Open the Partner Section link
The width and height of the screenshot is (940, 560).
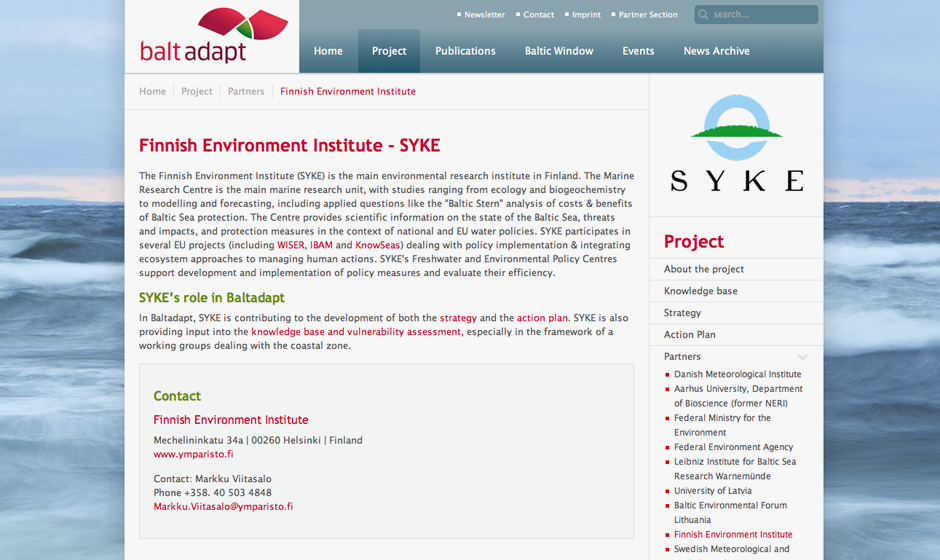point(647,15)
